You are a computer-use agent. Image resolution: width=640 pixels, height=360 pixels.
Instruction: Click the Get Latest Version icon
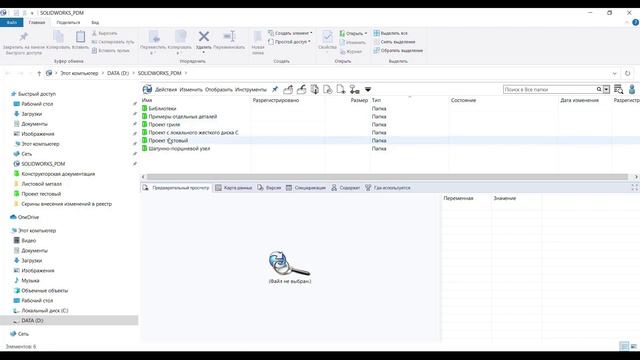315,89
